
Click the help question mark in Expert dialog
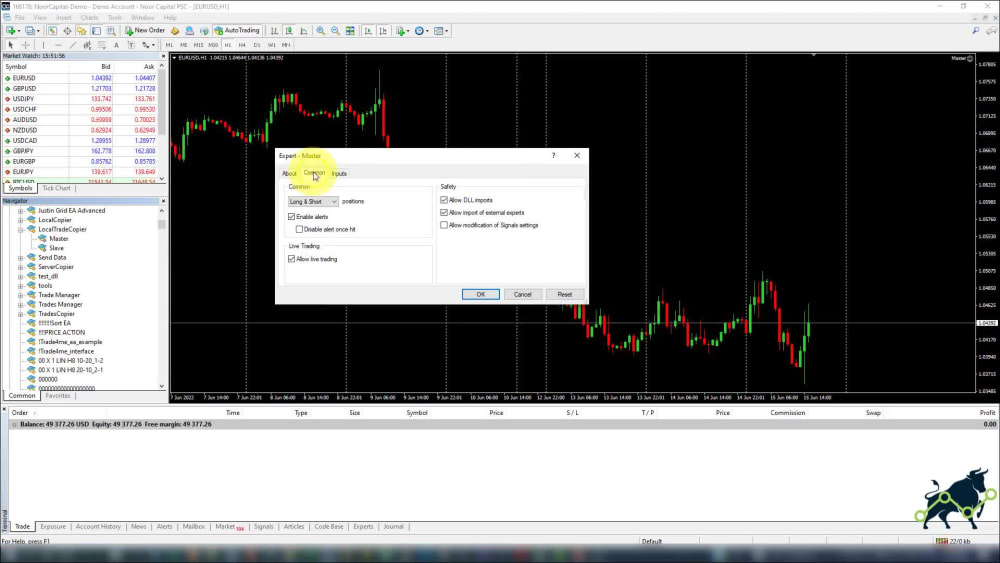(x=554, y=156)
